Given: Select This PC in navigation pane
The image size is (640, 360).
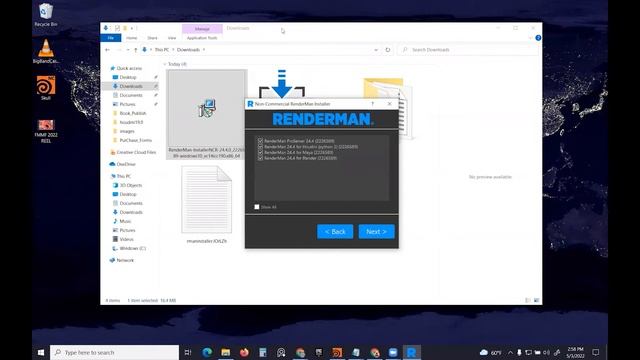Looking at the screenshot, I should tap(124, 176).
